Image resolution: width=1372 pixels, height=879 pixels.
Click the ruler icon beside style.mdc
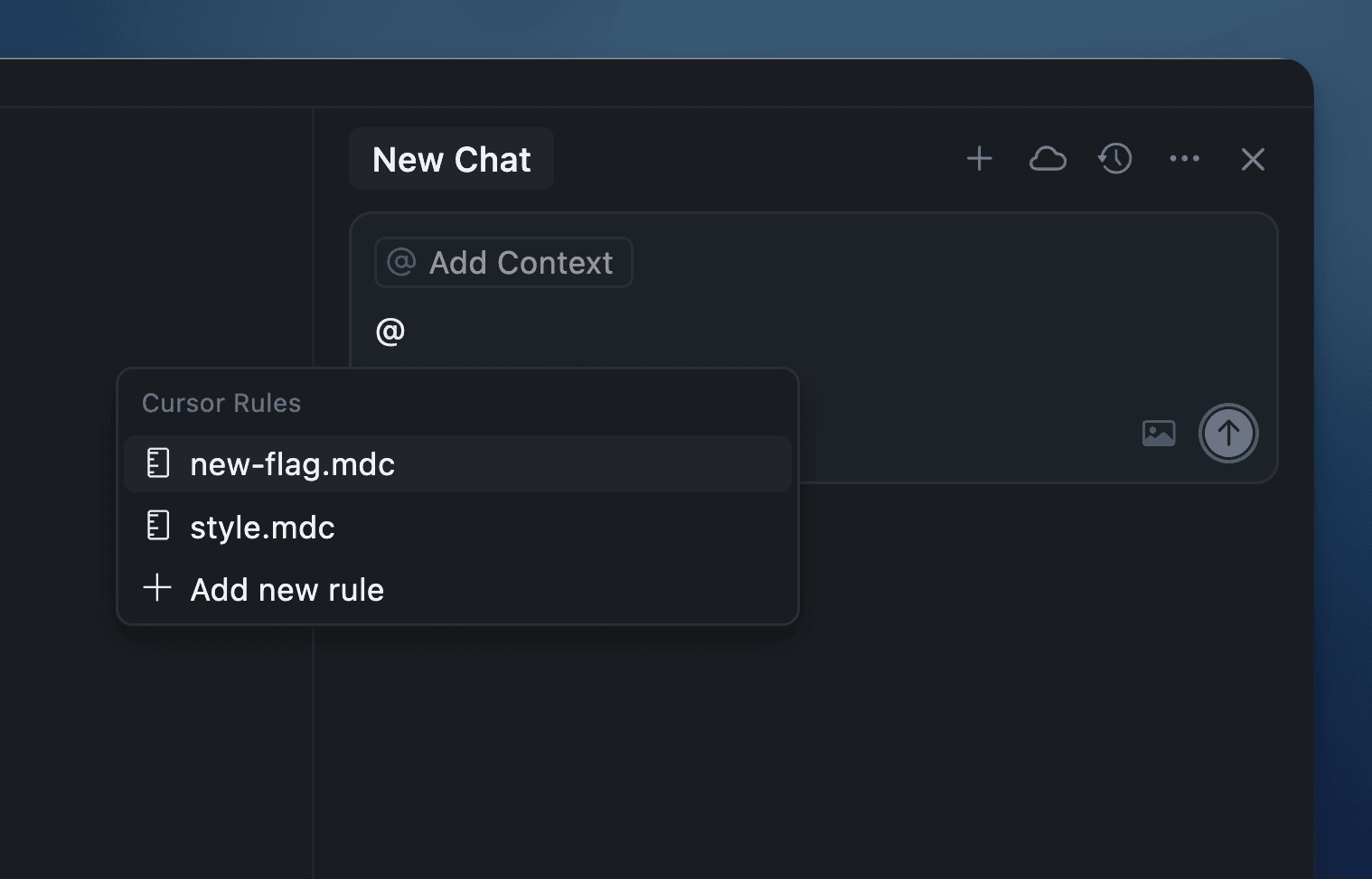pos(158,526)
